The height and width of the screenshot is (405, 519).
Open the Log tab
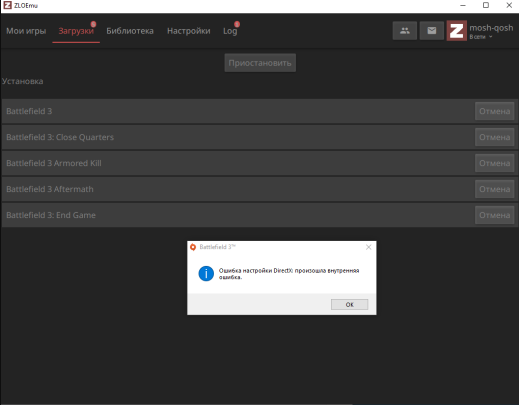pos(230,31)
